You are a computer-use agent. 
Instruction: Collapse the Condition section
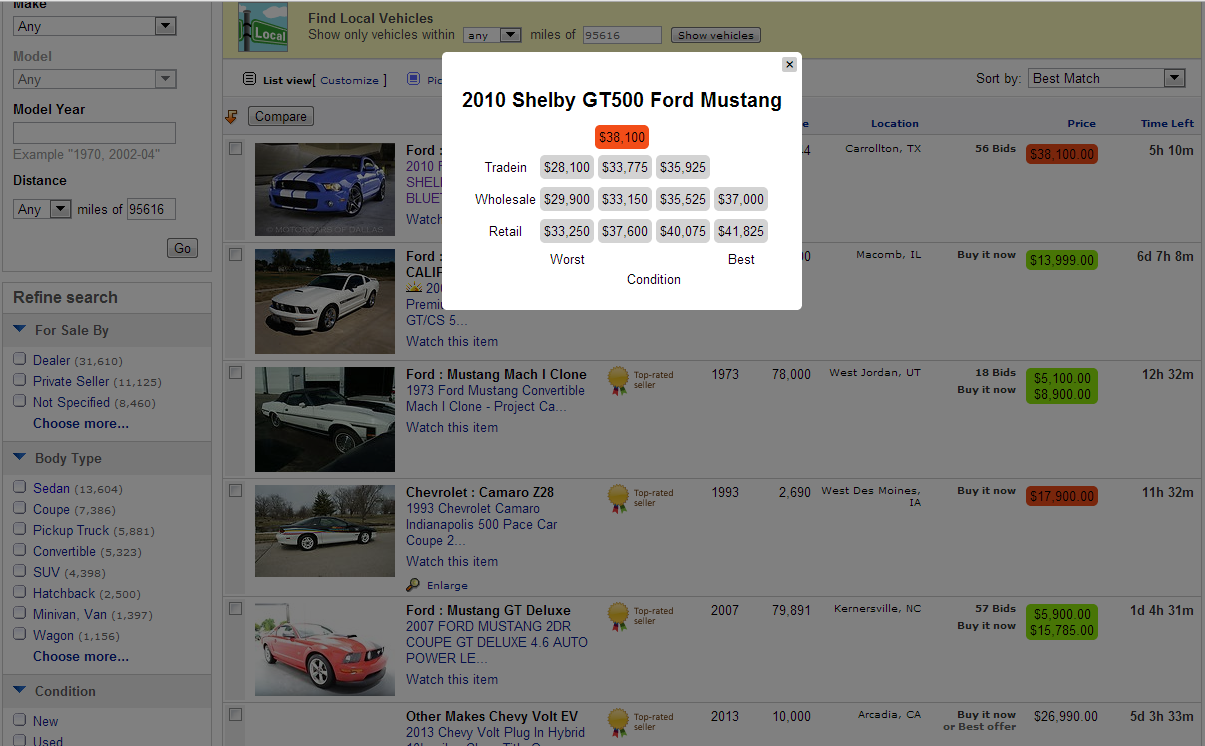coord(19,690)
